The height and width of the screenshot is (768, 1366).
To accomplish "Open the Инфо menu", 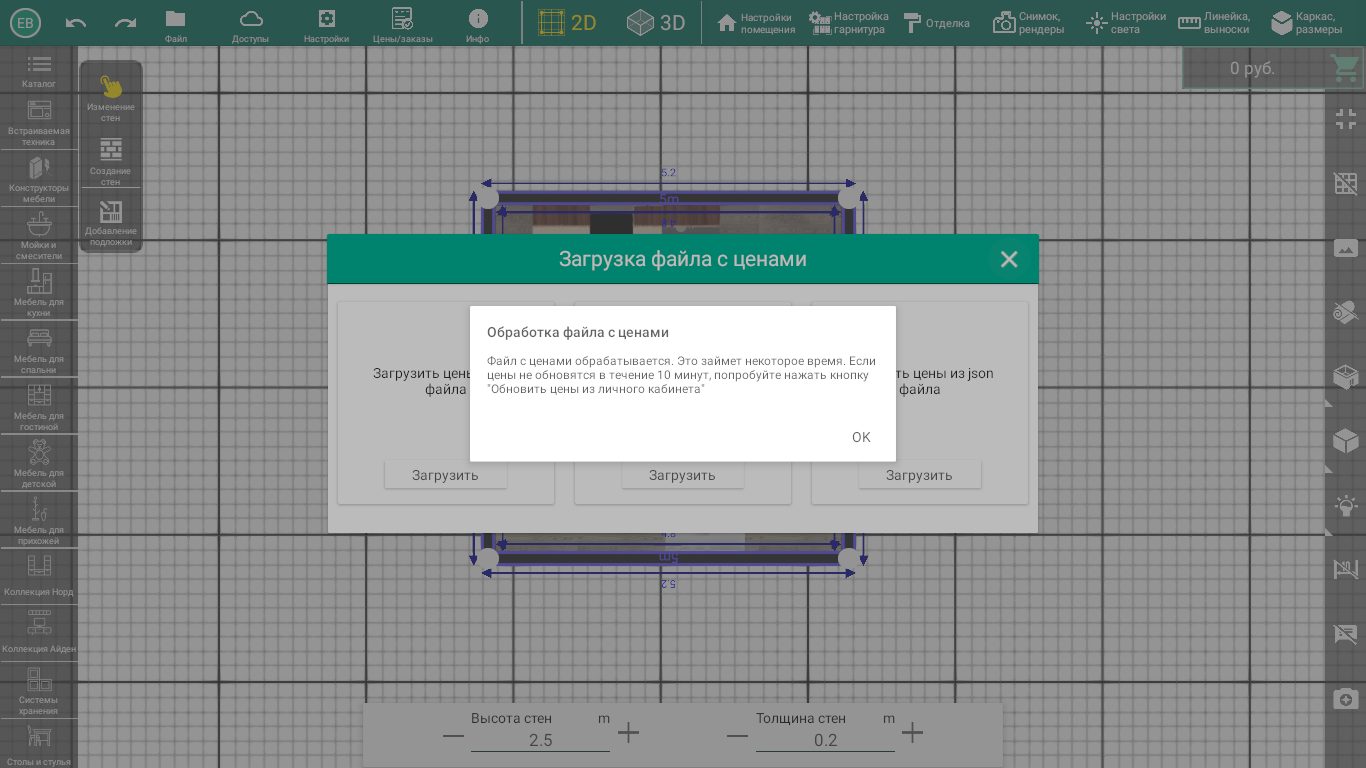I will [478, 25].
